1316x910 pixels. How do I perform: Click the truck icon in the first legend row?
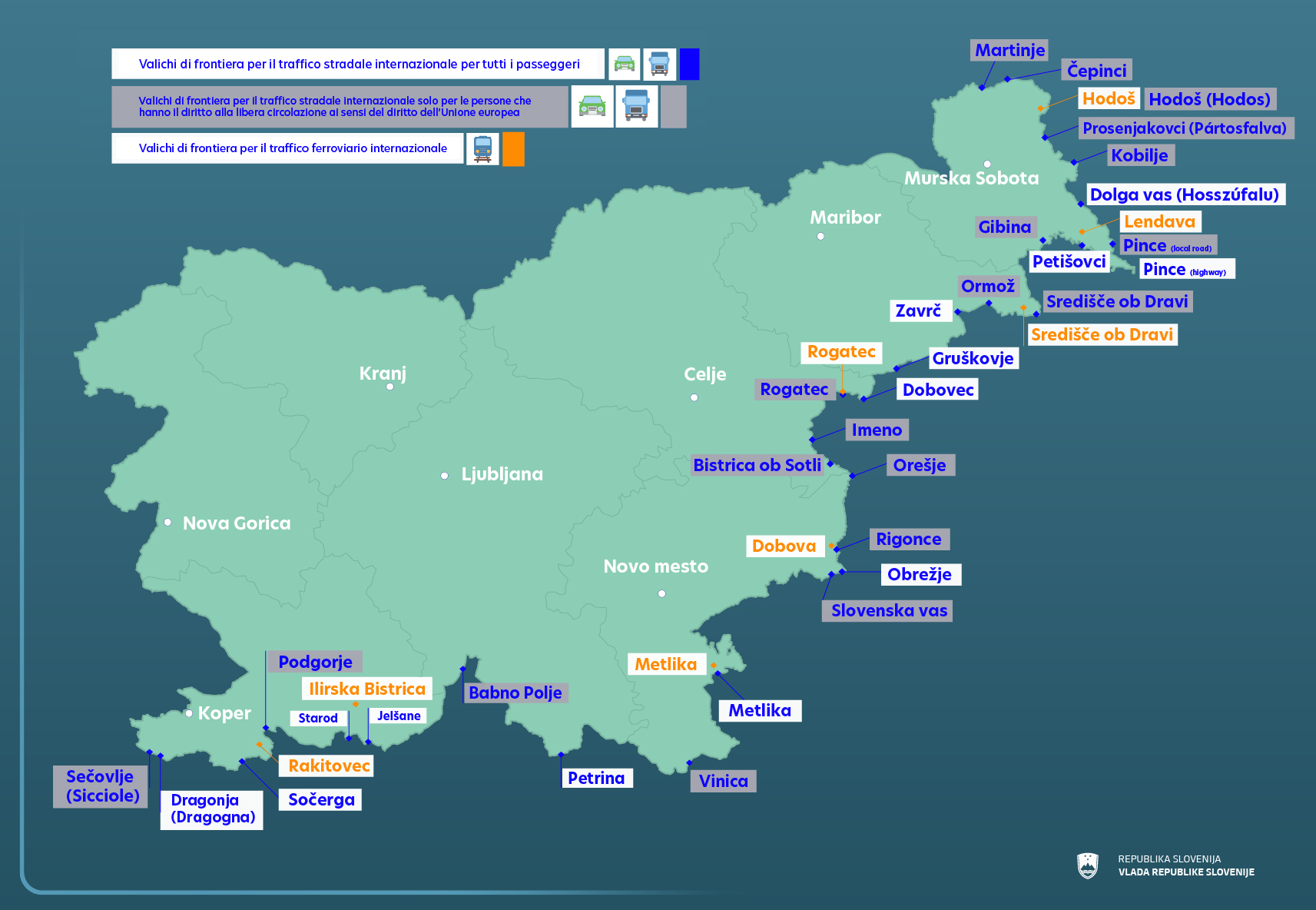point(659,65)
